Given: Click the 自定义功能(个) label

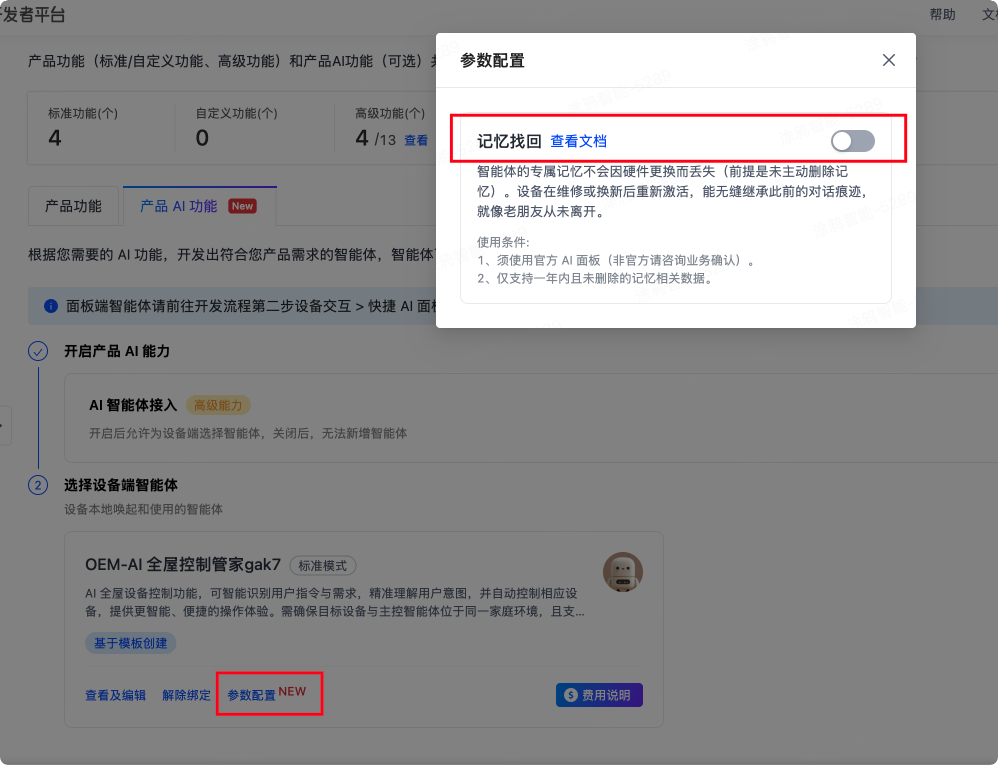Looking at the screenshot, I should 236,113.
